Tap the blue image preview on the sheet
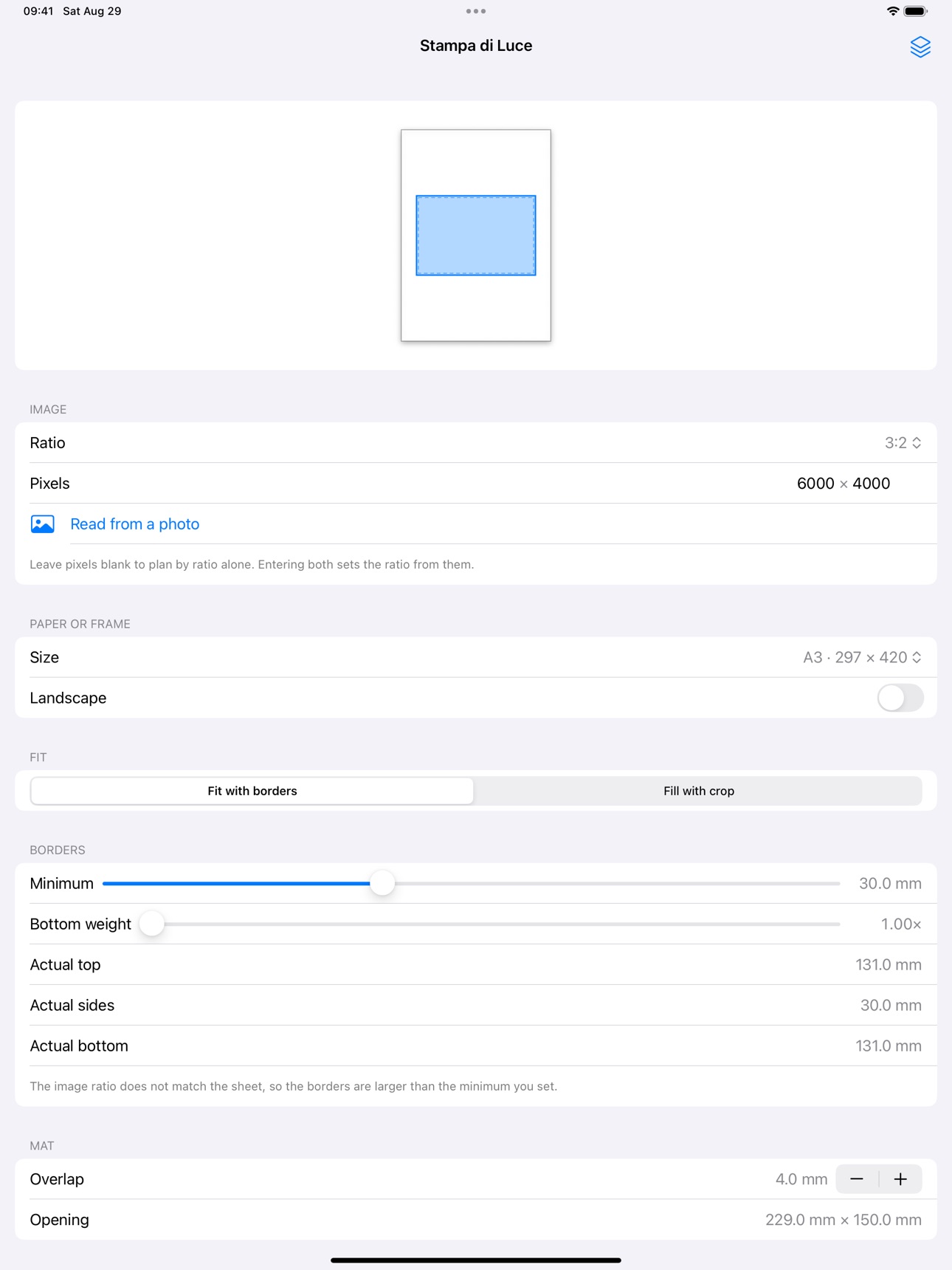Image resolution: width=952 pixels, height=1270 pixels. pyautogui.click(x=476, y=236)
